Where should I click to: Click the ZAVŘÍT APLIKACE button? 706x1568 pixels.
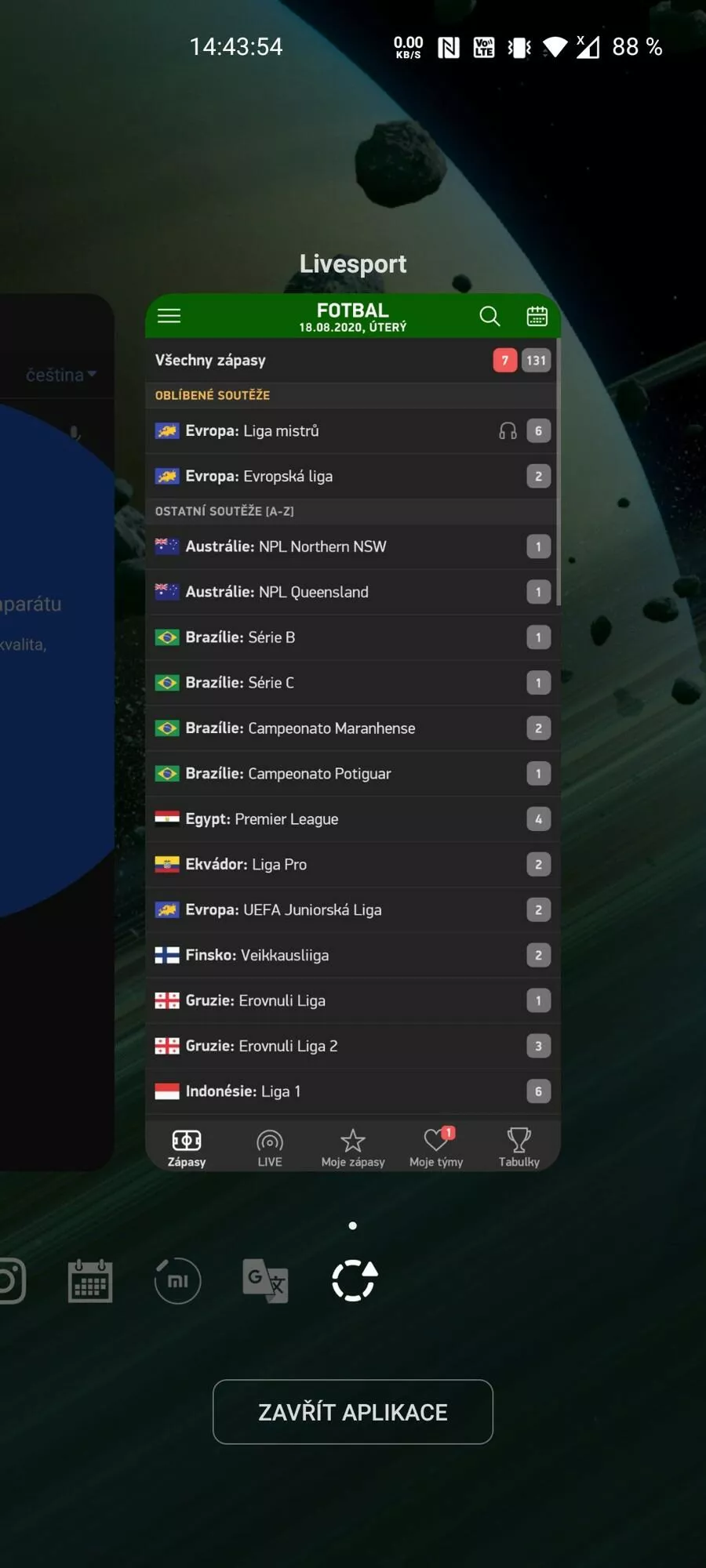coord(353,1412)
